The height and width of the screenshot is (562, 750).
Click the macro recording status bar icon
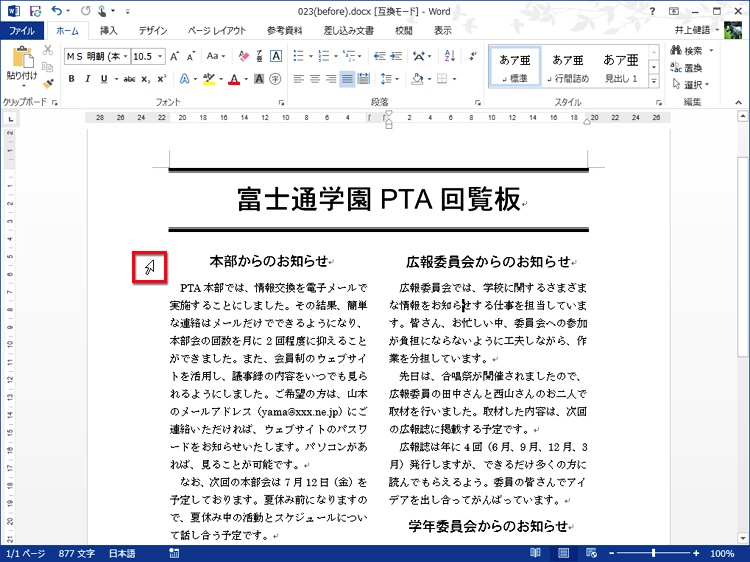pos(174,553)
